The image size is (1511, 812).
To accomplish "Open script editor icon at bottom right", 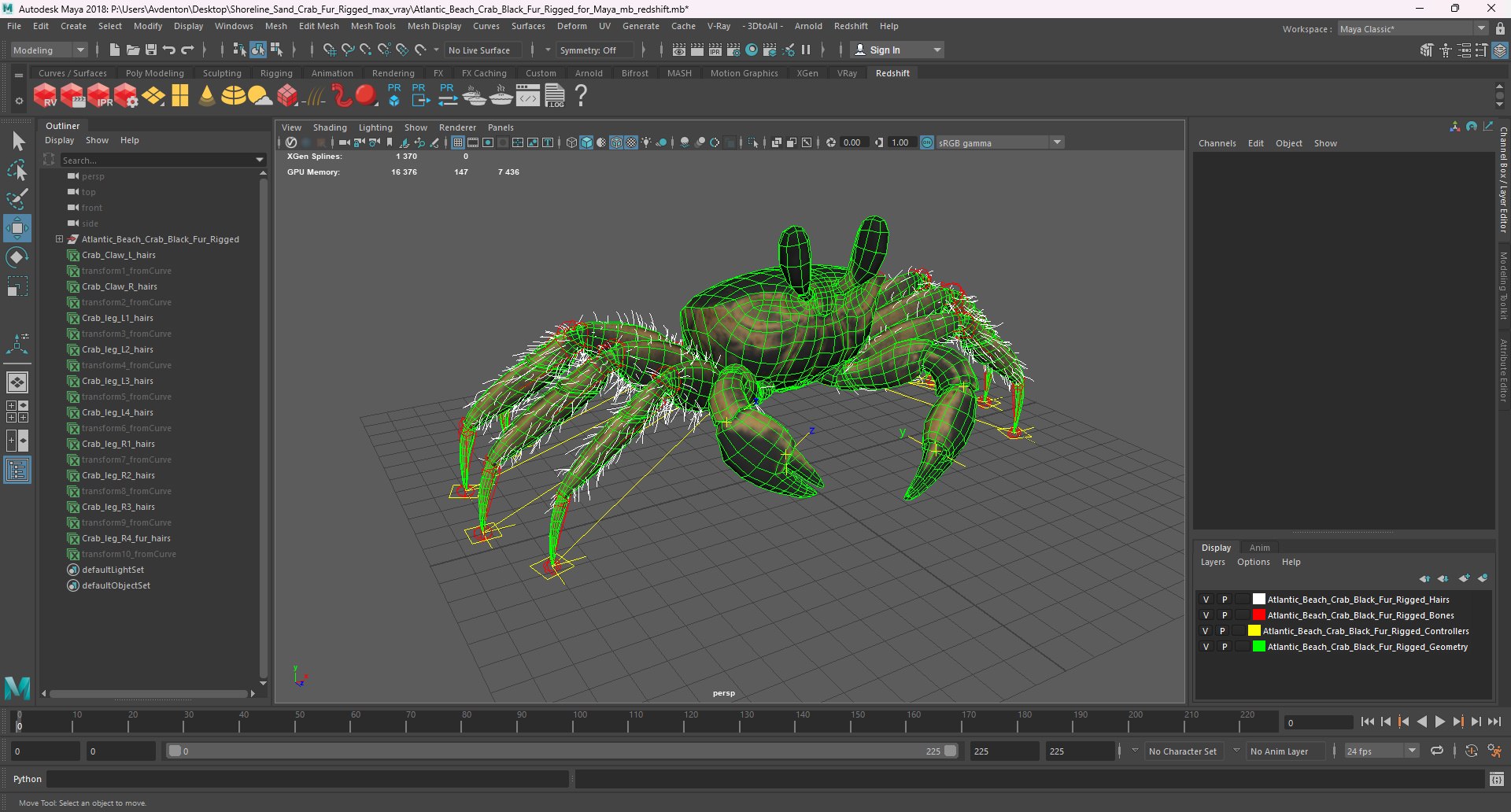I will (x=1496, y=779).
